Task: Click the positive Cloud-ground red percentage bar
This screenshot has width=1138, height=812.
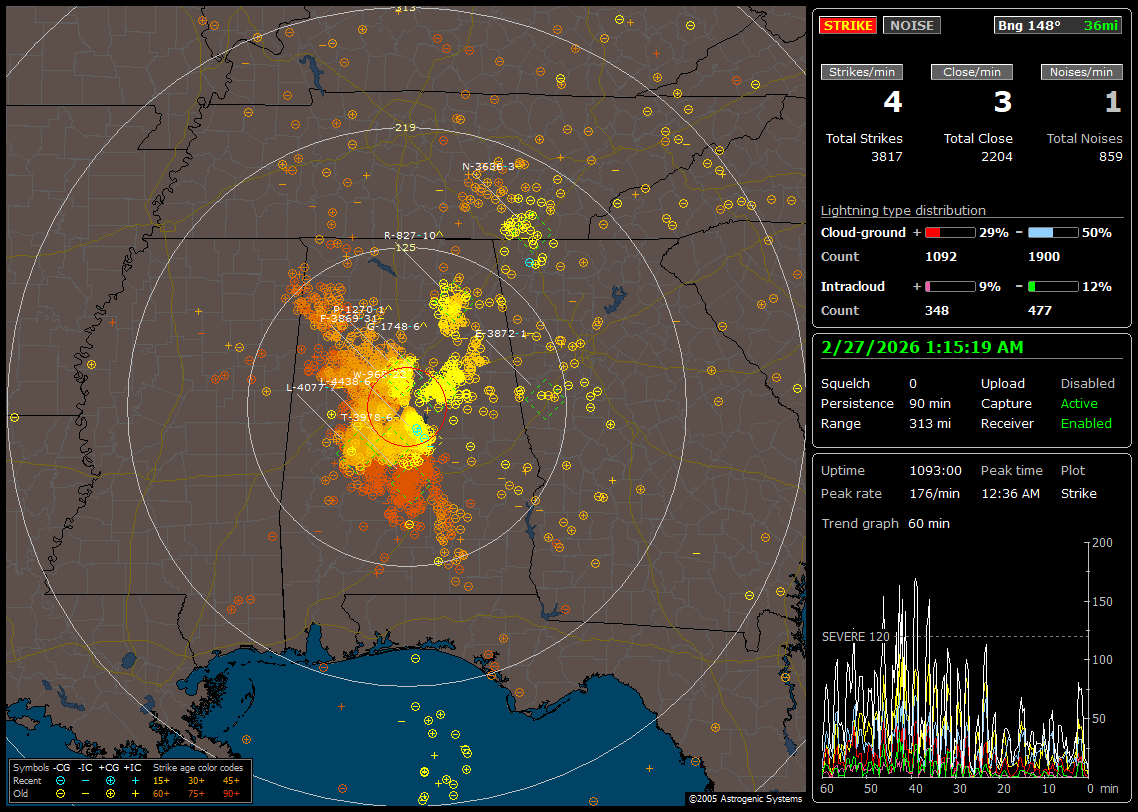Action: (949, 232)
